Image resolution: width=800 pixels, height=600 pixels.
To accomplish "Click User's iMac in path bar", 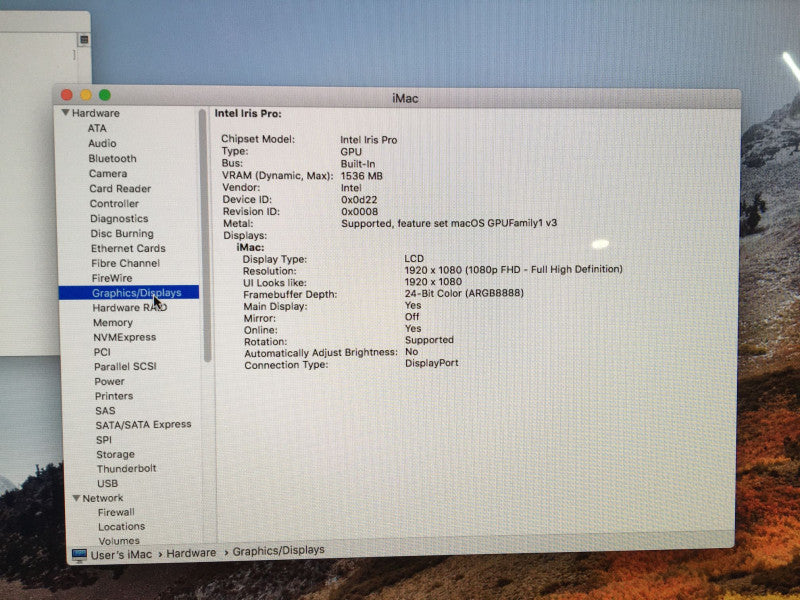I will 121,555.
